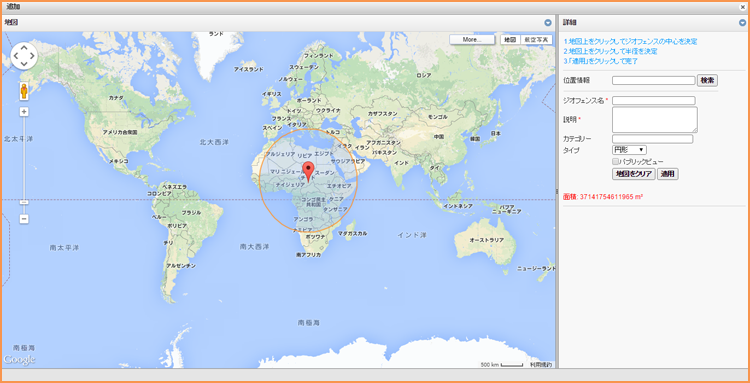Enable the パブリックビュー checkbox
Image resolution: width=750 pixels, height=383 pixels.
615,162
